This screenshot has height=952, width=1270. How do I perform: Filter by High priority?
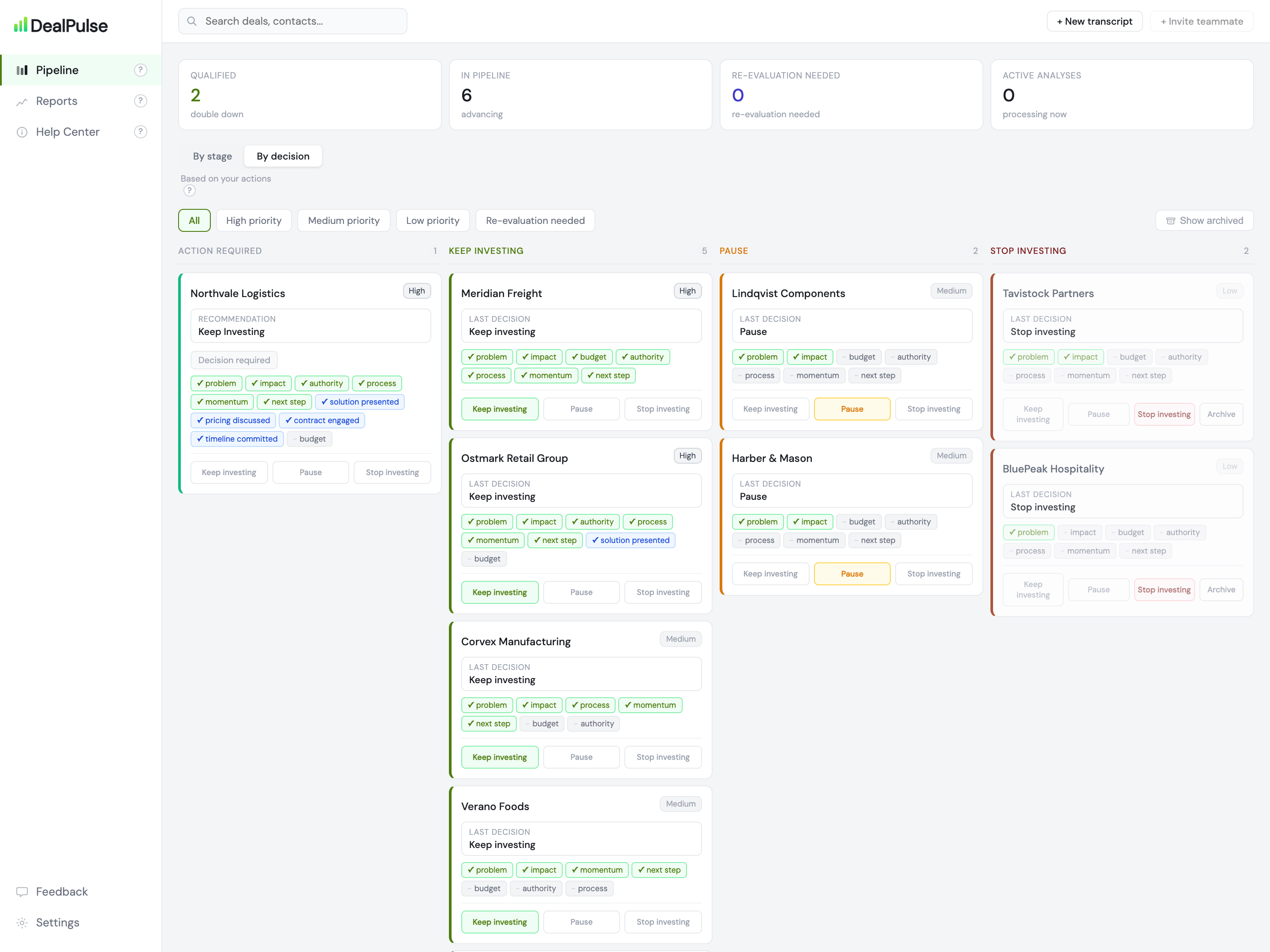pos(254,220)
